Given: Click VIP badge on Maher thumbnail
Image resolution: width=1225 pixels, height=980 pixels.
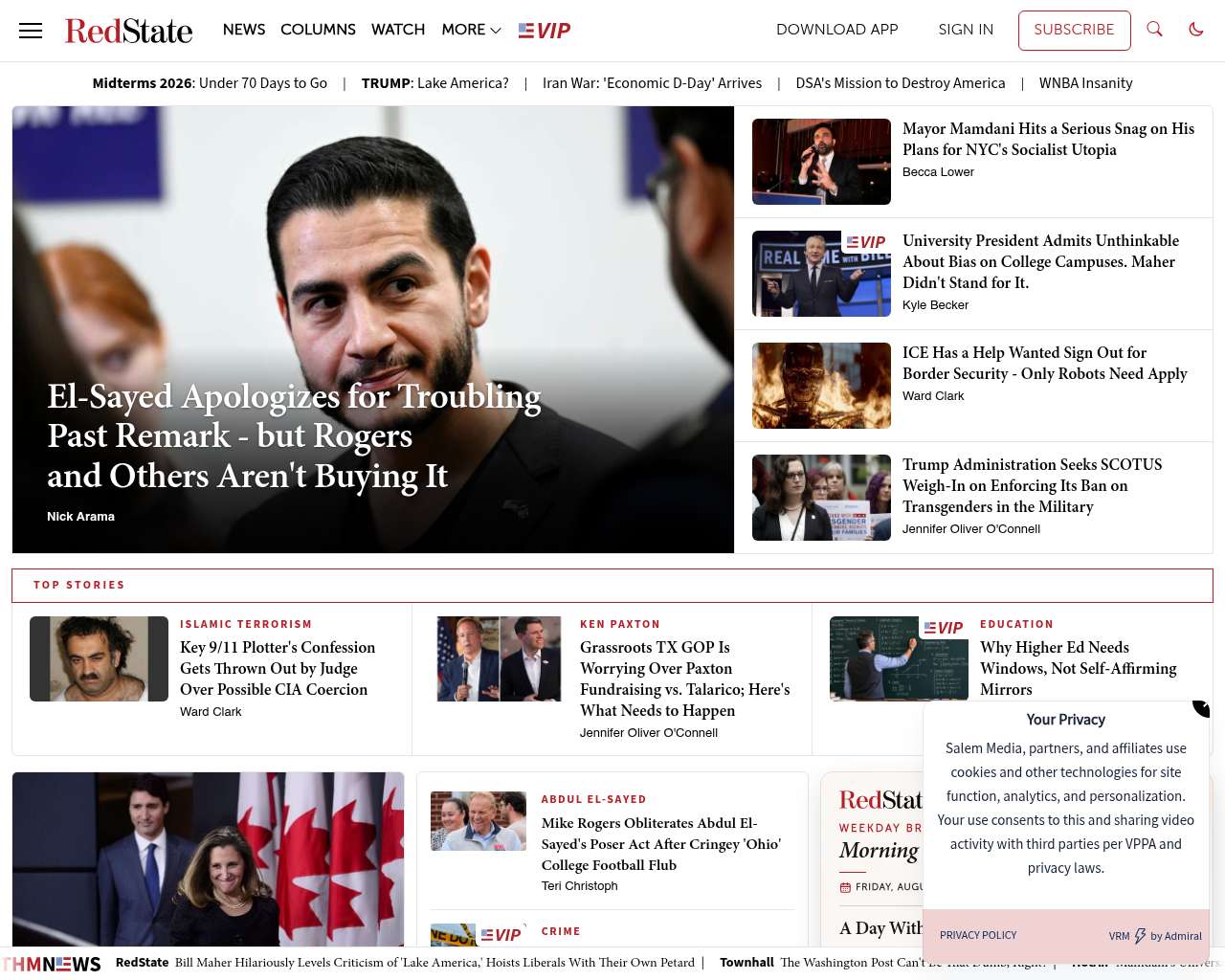Looking at the screenshot, I should point(866,242).
